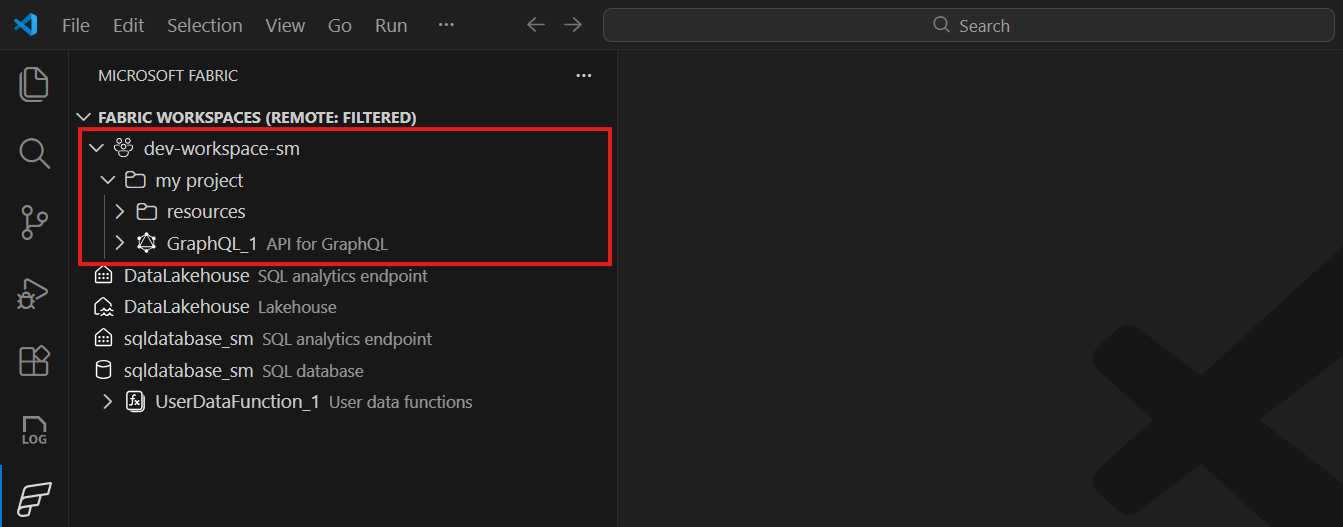
Task: Expand the UserDataFunction_1 item
Action: [x=108, y=402]
